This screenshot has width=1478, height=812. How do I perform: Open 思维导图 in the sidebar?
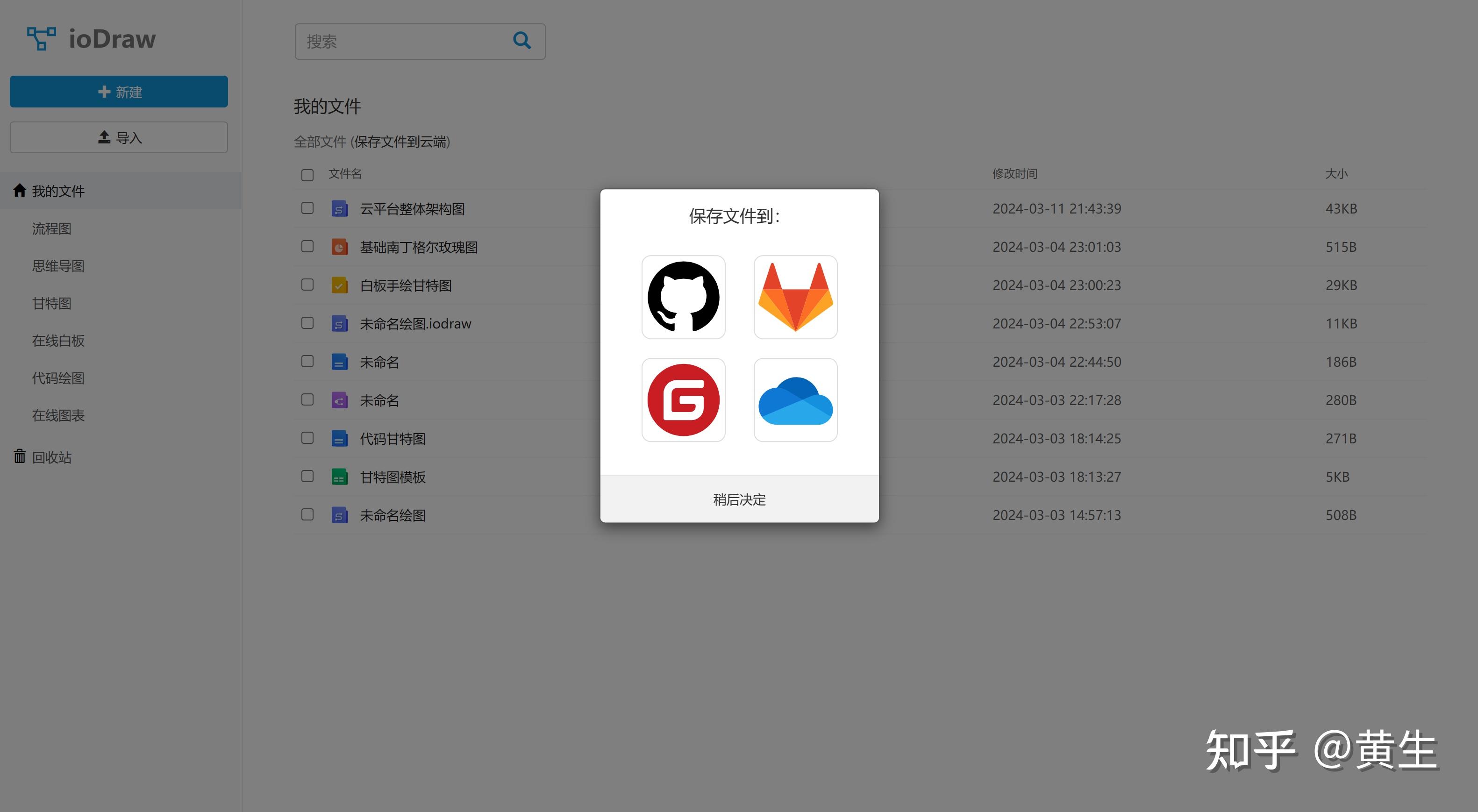click(57, 266)
